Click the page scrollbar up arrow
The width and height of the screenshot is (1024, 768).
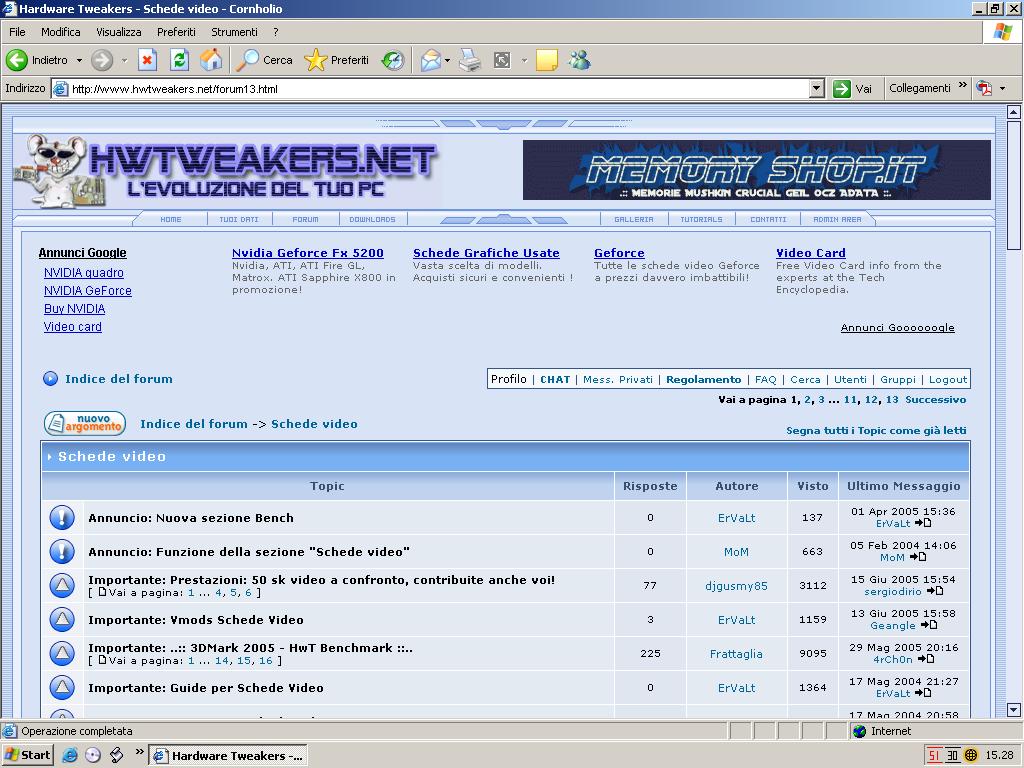pyautogui.click(x=1014, y=112)
